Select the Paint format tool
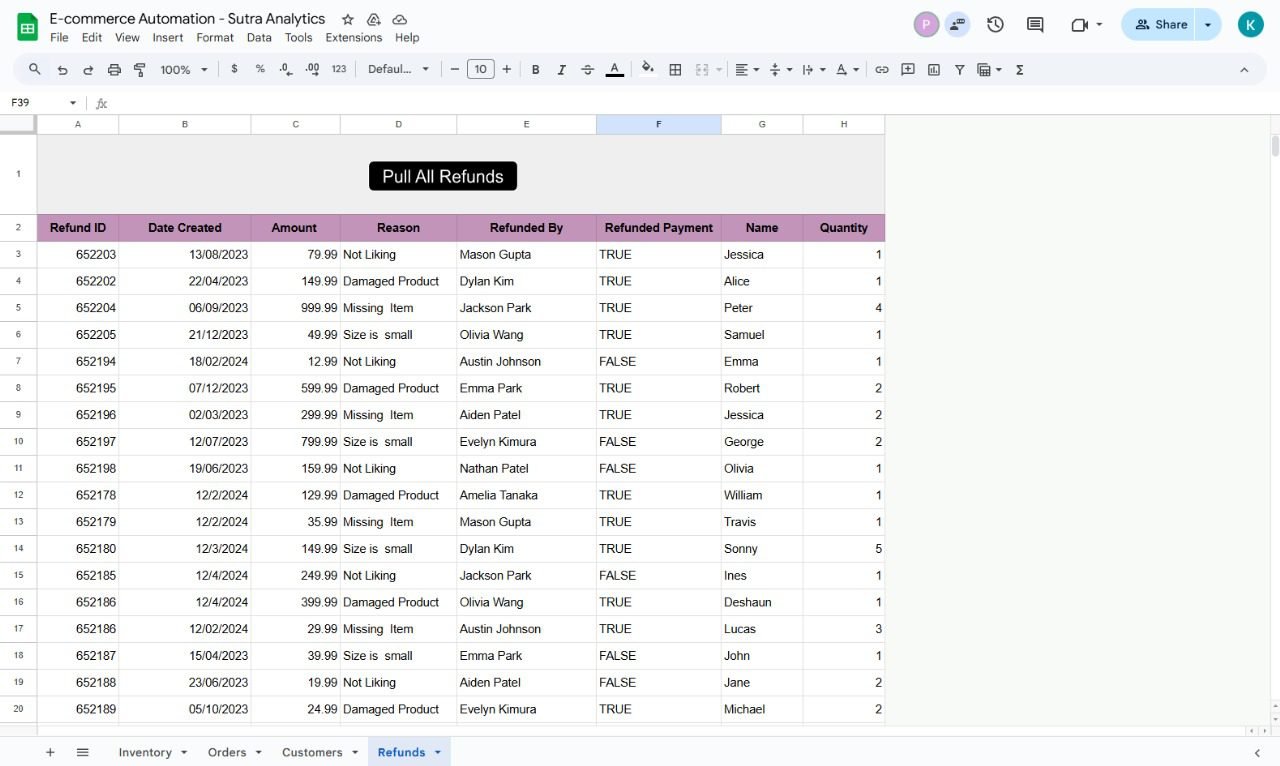Viewport: 1280px width, 766px height. point(140,70)
